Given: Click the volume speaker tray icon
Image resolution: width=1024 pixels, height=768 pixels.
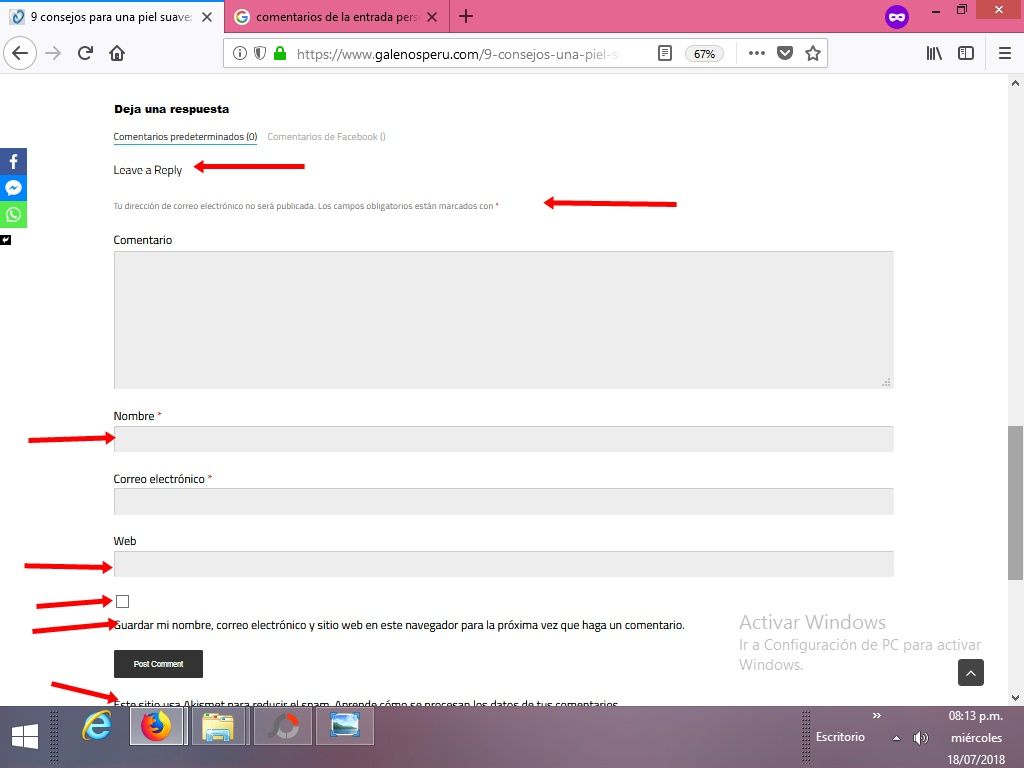Looking at the screenshot, I should click(920, 738).
